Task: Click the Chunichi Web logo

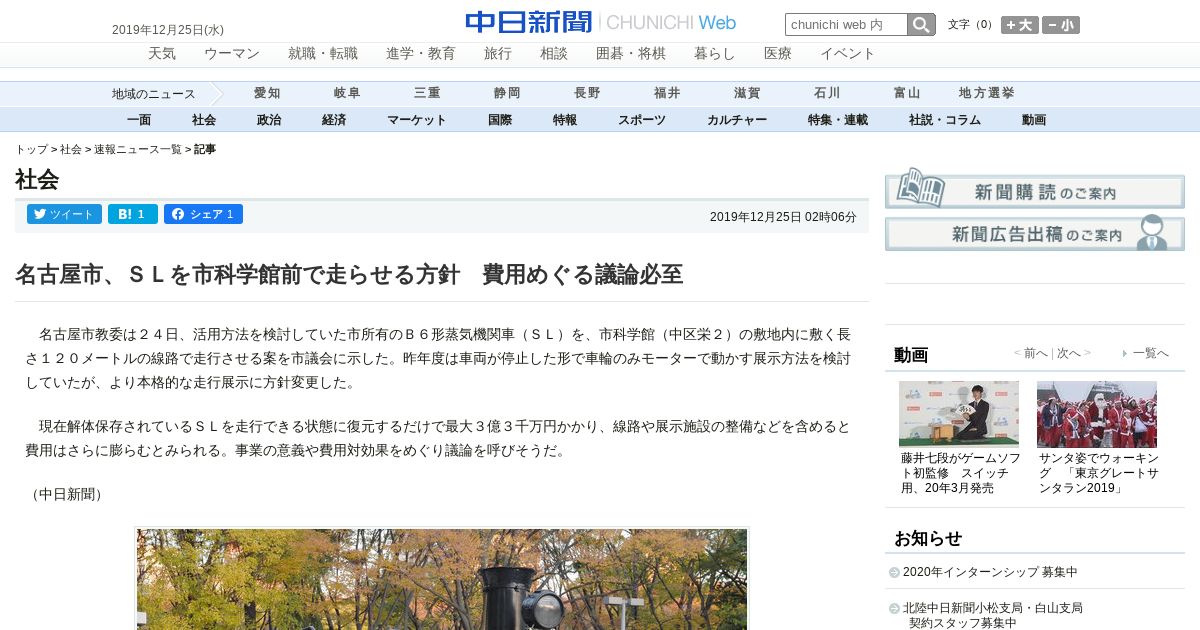Action: tap(600, 22)
